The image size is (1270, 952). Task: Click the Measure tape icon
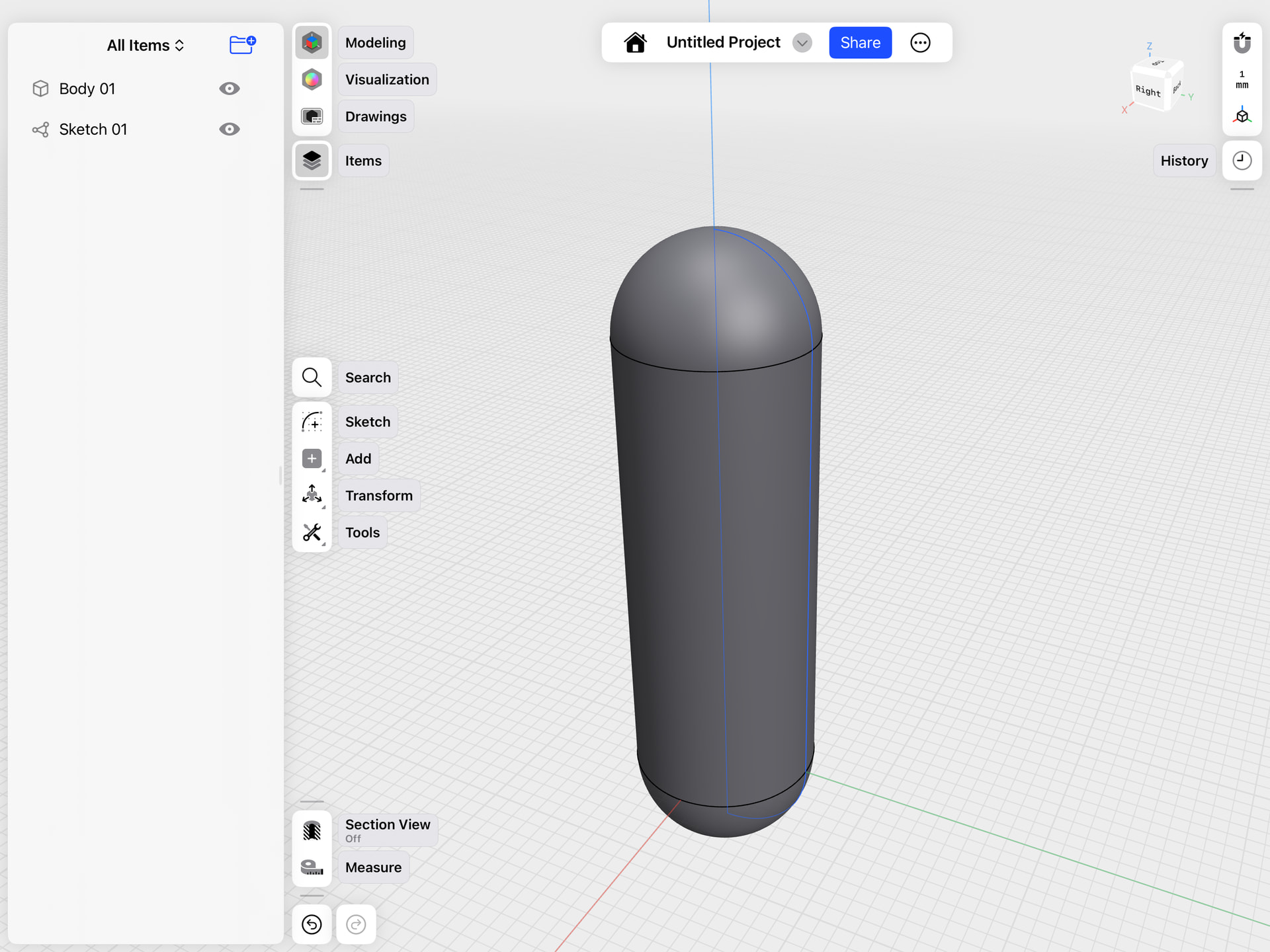point(312,867)
